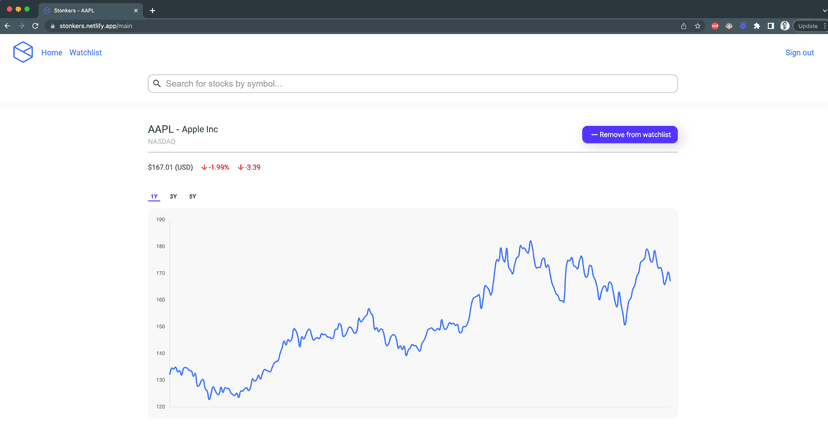Open the Extensions puzzle-piece menu
The width and height of the screenshot is (828, 430).
click(757, 26)
